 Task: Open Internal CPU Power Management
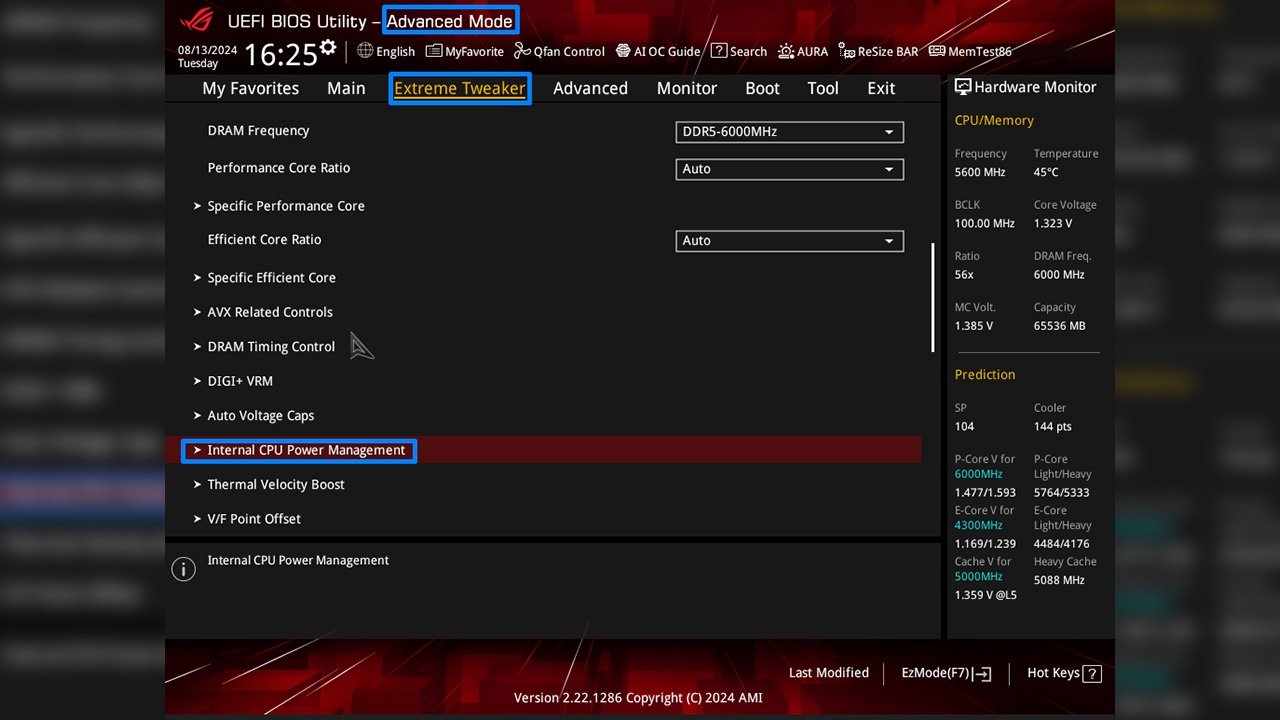coord(543,450)
